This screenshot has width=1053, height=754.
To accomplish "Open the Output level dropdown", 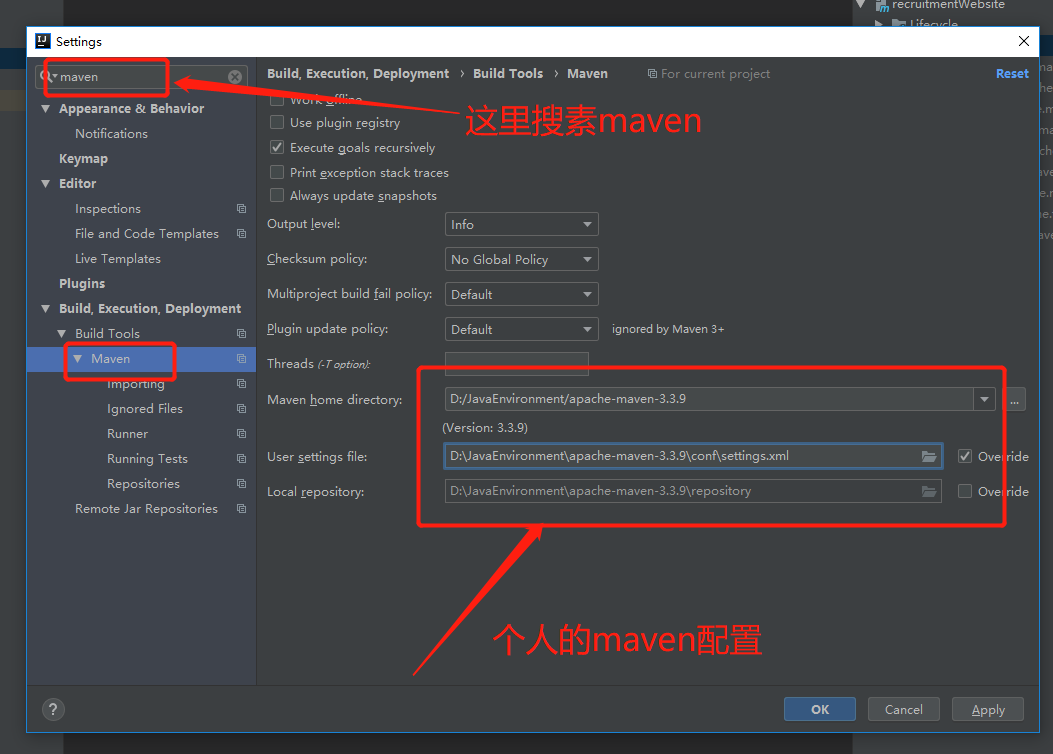I will coord(521,224).
